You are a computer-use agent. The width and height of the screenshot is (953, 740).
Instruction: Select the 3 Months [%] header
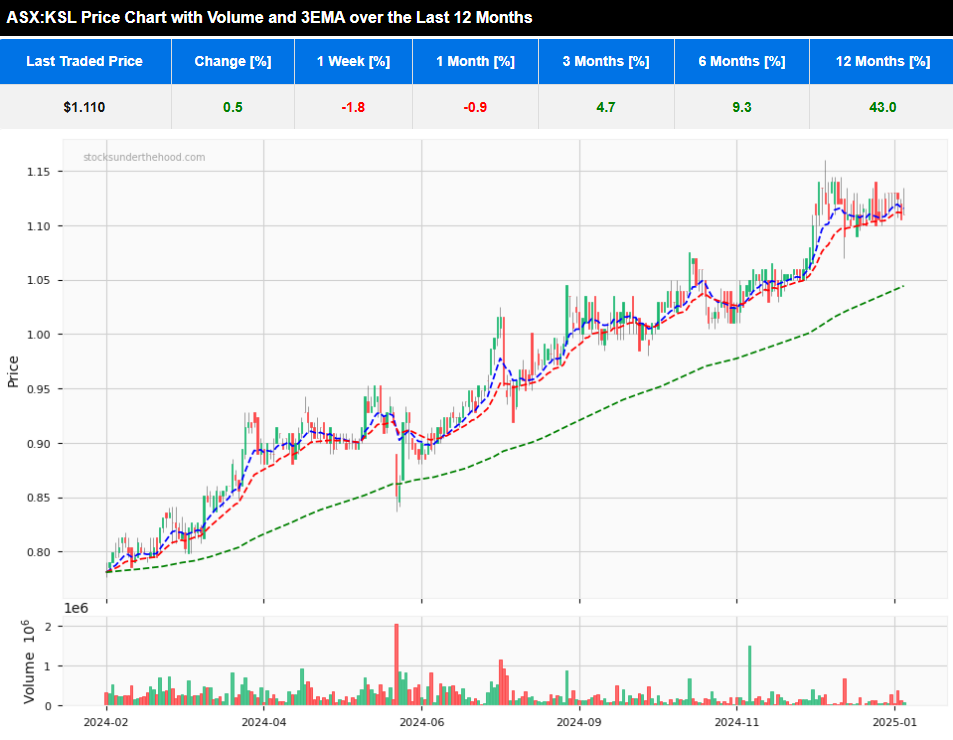(x=606, y=61)
